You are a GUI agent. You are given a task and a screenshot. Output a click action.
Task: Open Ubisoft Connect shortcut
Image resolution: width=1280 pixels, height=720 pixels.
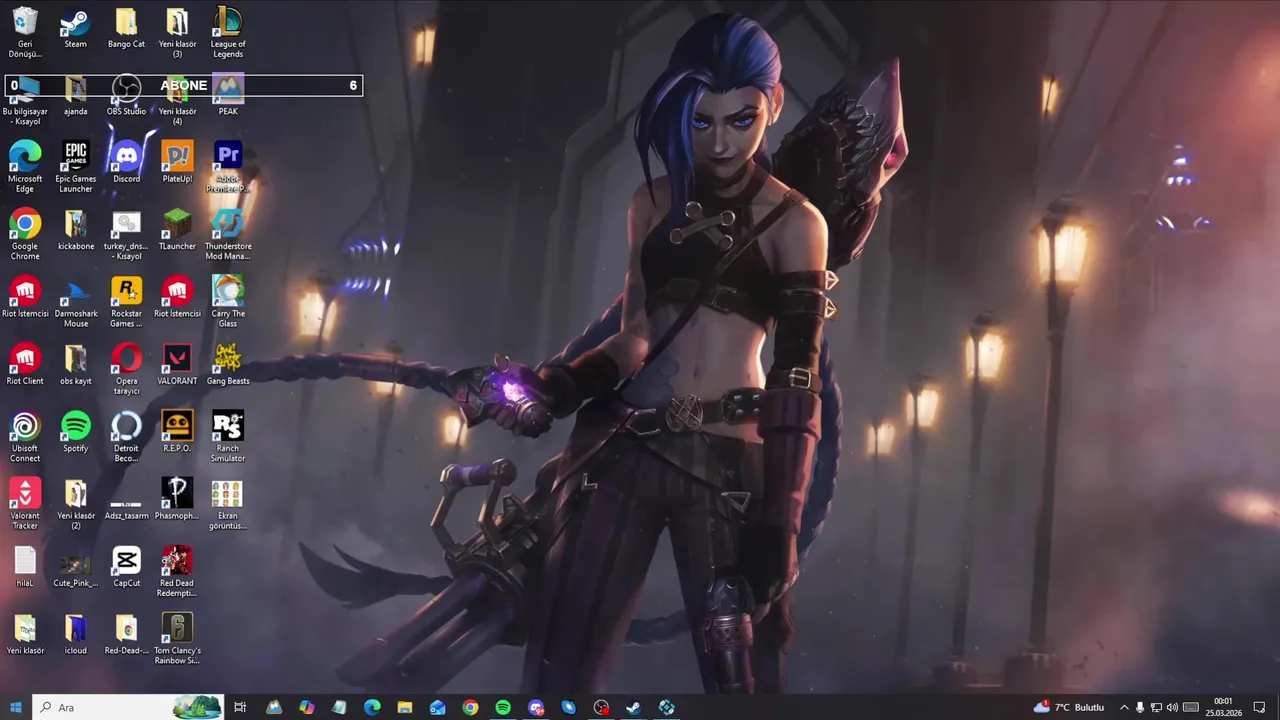[25, 437]
